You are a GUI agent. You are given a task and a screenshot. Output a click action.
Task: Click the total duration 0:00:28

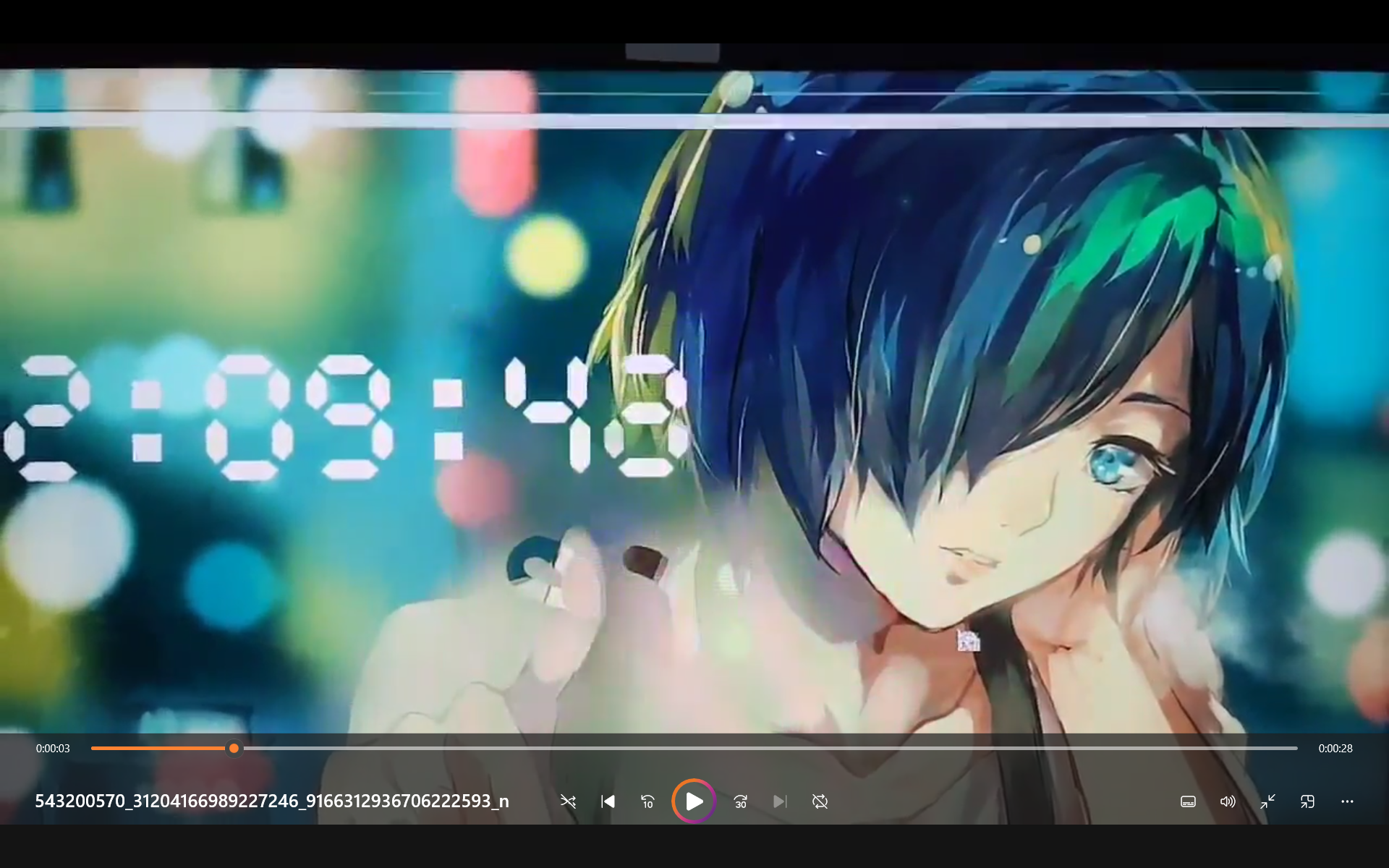point(1335,748)
